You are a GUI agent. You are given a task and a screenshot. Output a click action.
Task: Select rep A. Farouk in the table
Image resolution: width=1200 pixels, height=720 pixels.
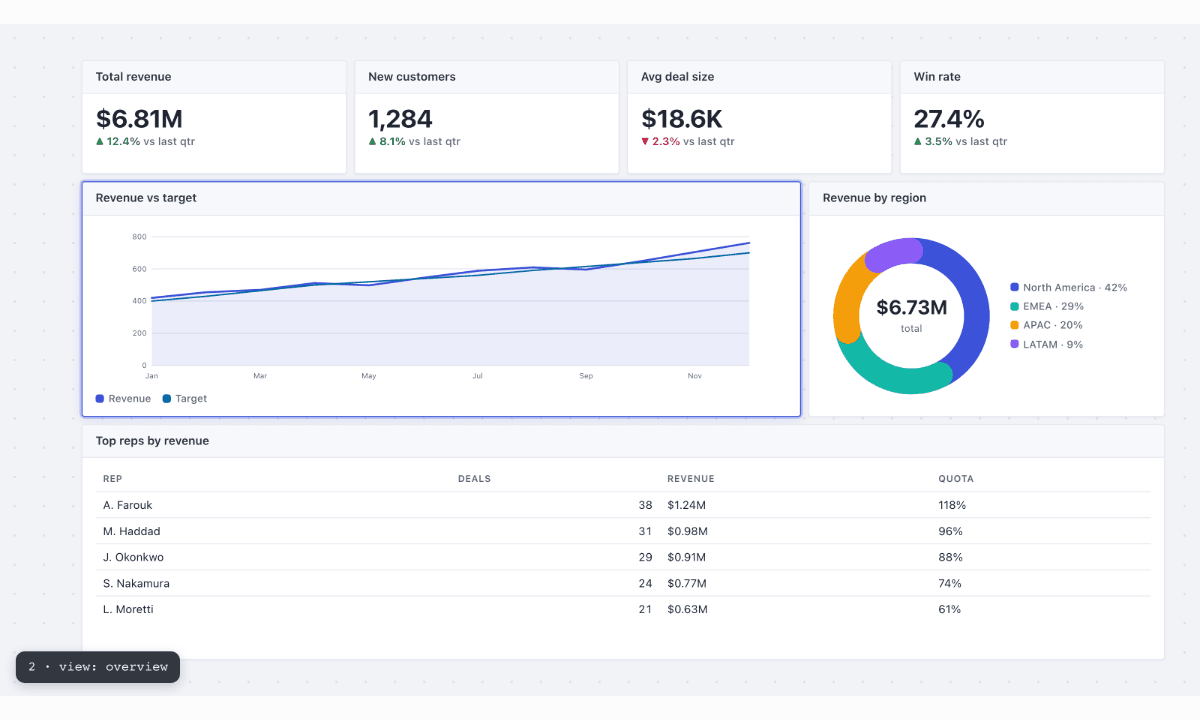point(128,505)
